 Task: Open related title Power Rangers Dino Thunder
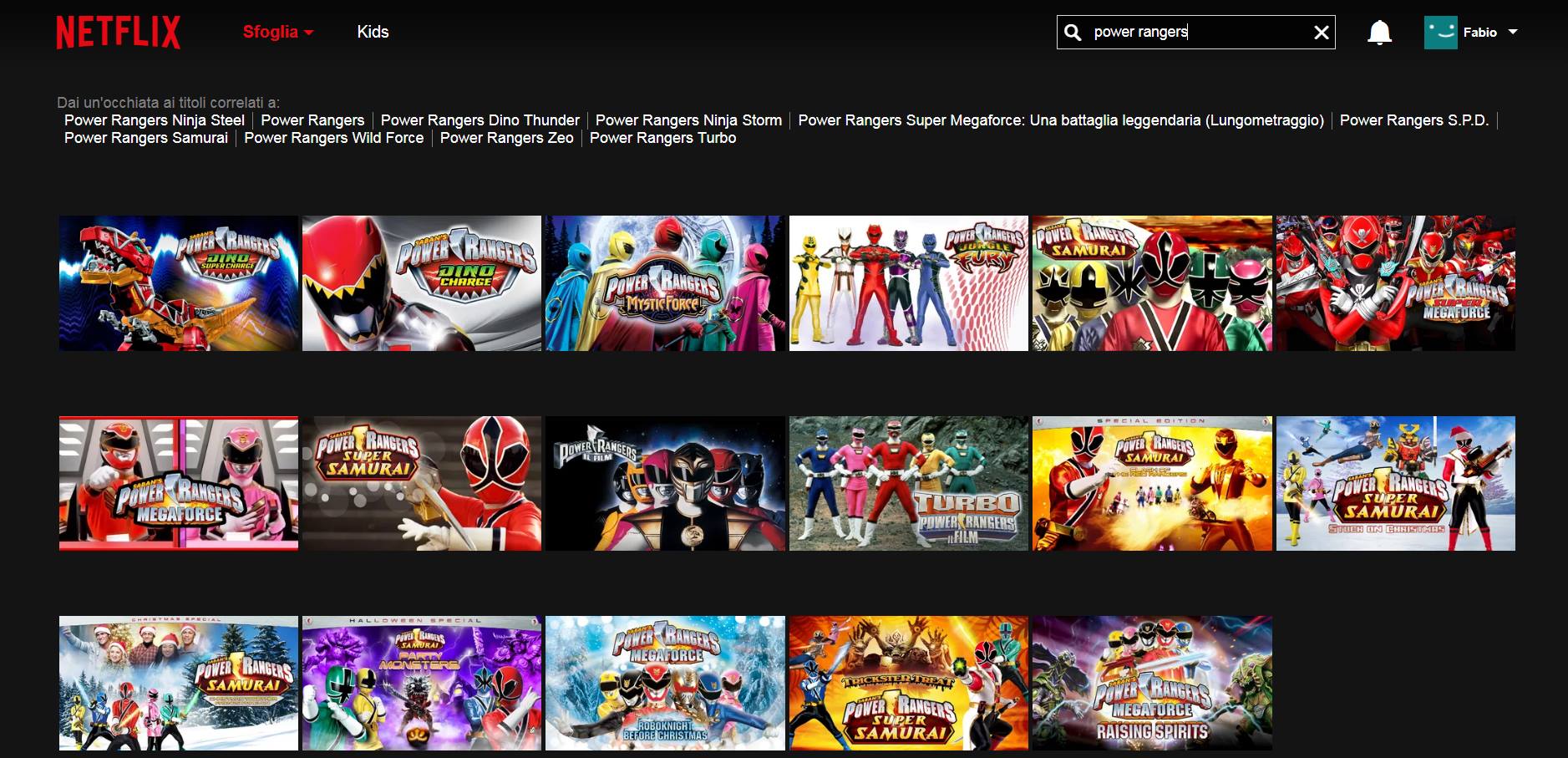[480, 120]
